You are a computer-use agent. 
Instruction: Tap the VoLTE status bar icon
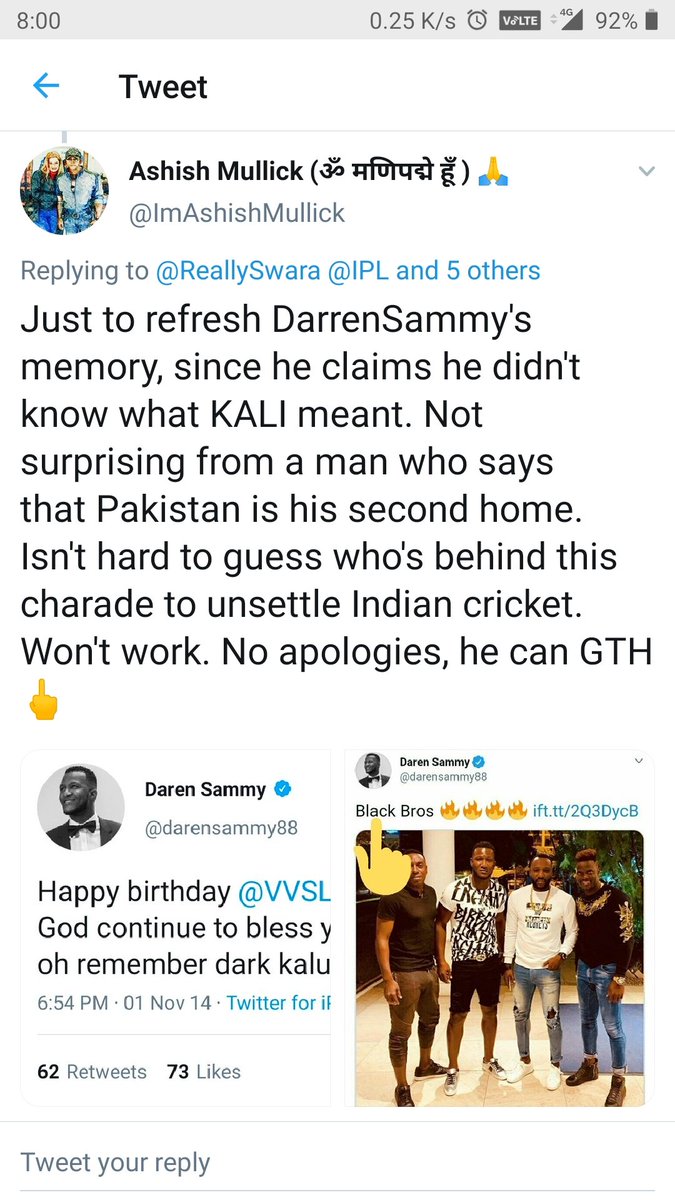pos(520,20)
